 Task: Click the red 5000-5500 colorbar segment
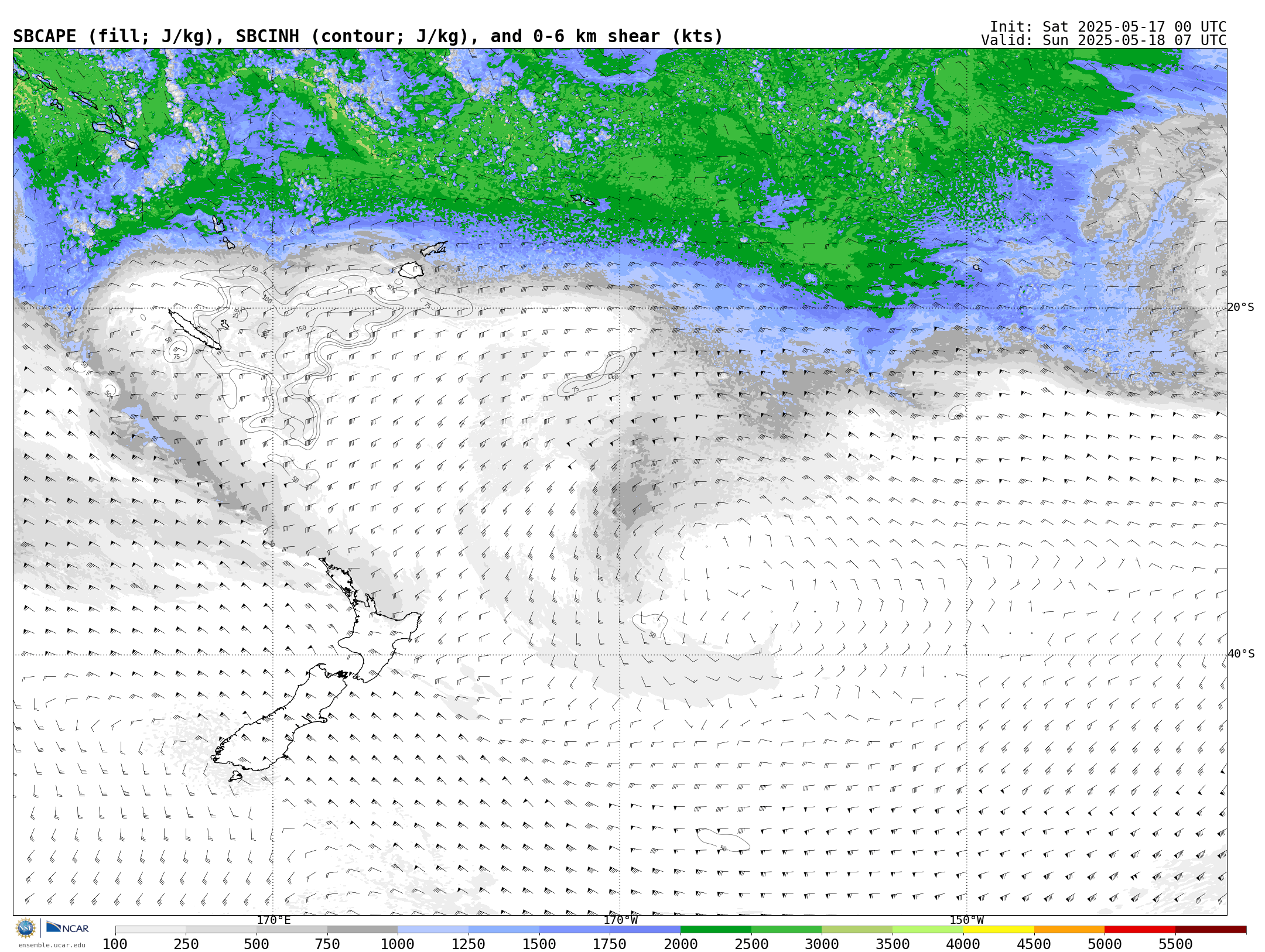tap(1140, 929)
